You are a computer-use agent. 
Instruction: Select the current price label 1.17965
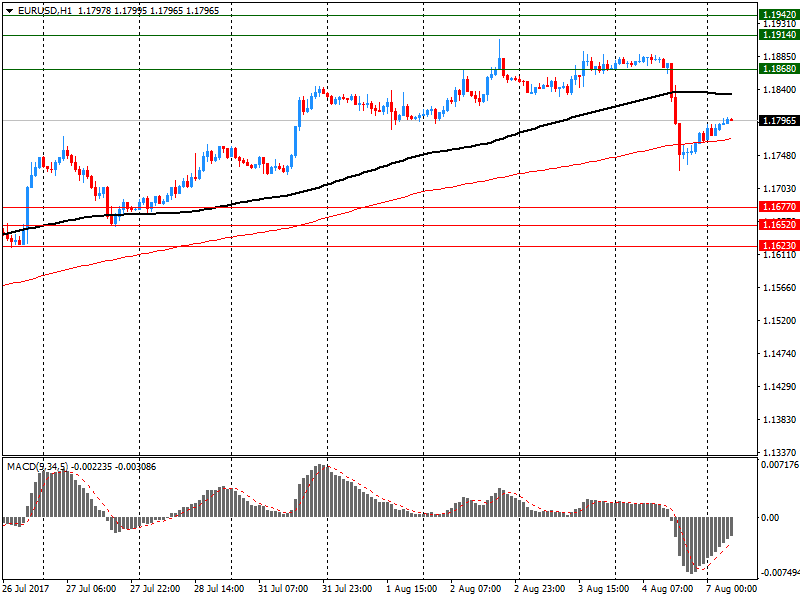[x=779, y=121]
